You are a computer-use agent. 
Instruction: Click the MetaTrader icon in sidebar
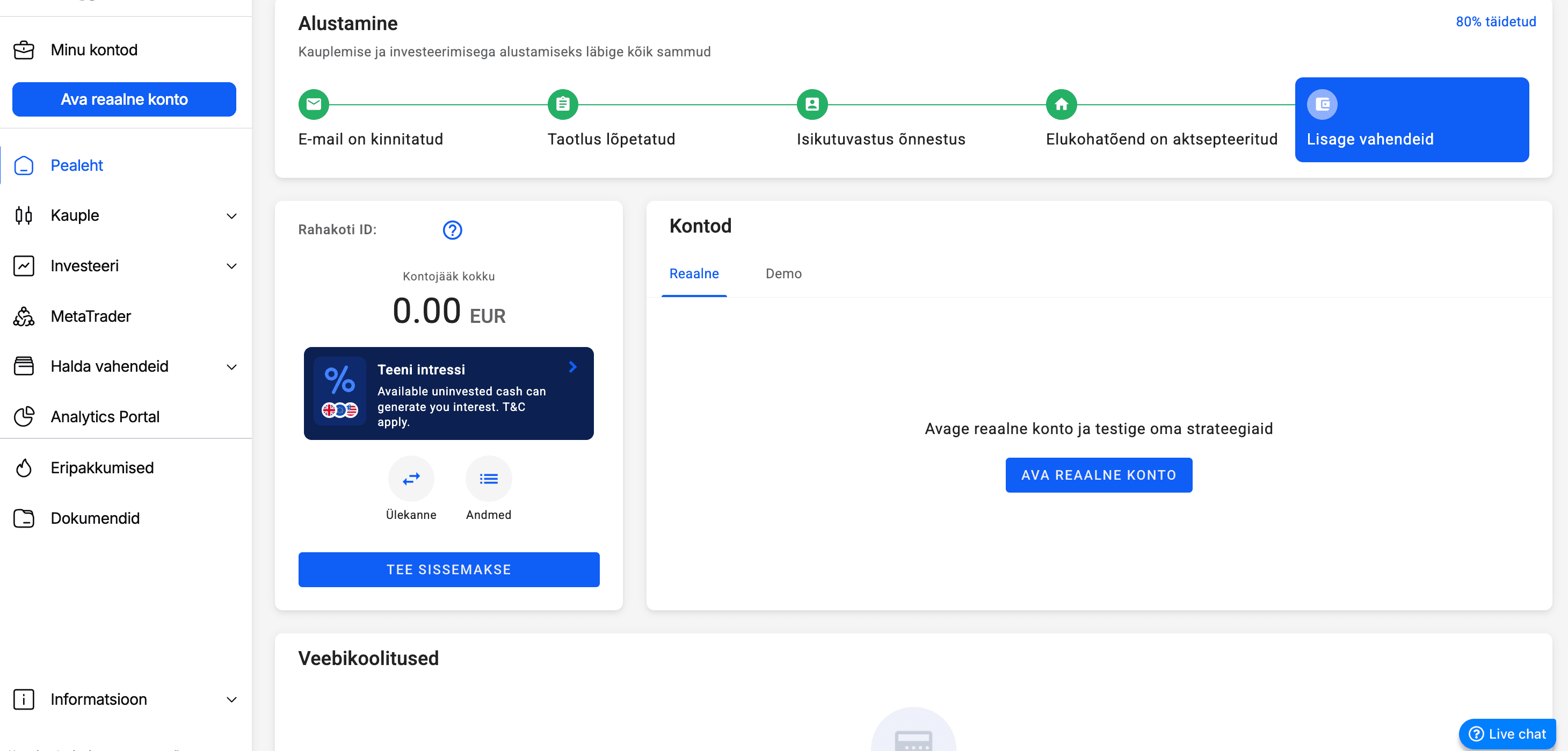click(x=24, y=317)
